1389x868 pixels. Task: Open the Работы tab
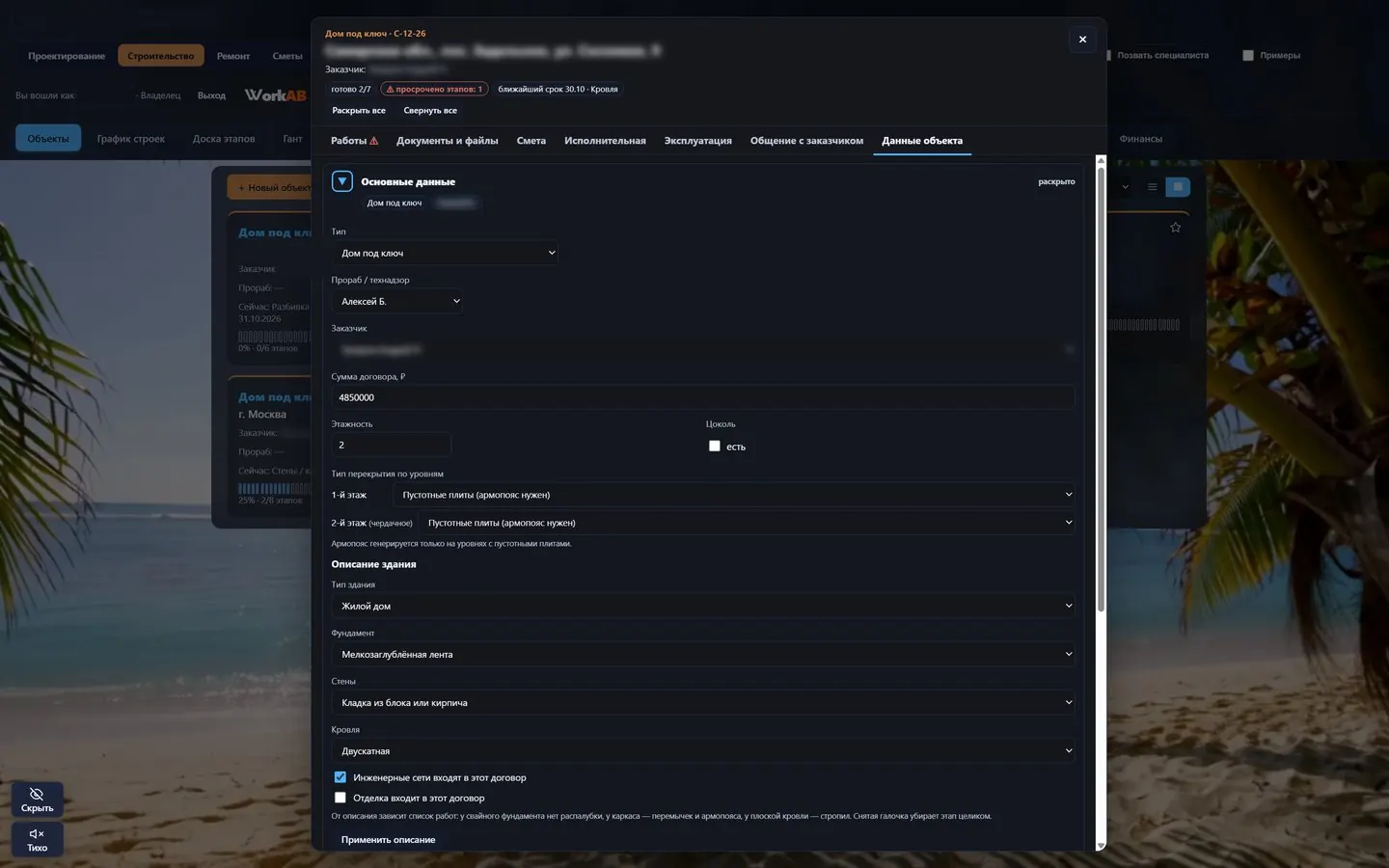click(354, 141)
